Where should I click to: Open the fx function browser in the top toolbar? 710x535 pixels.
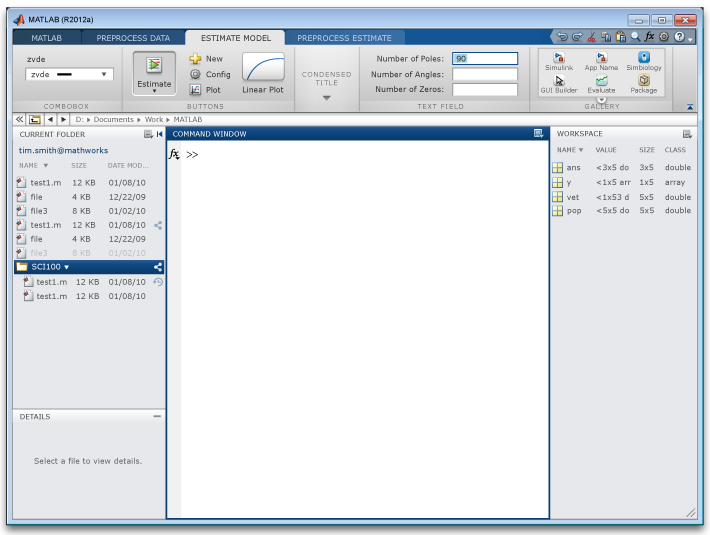click(x=650, y=37)
